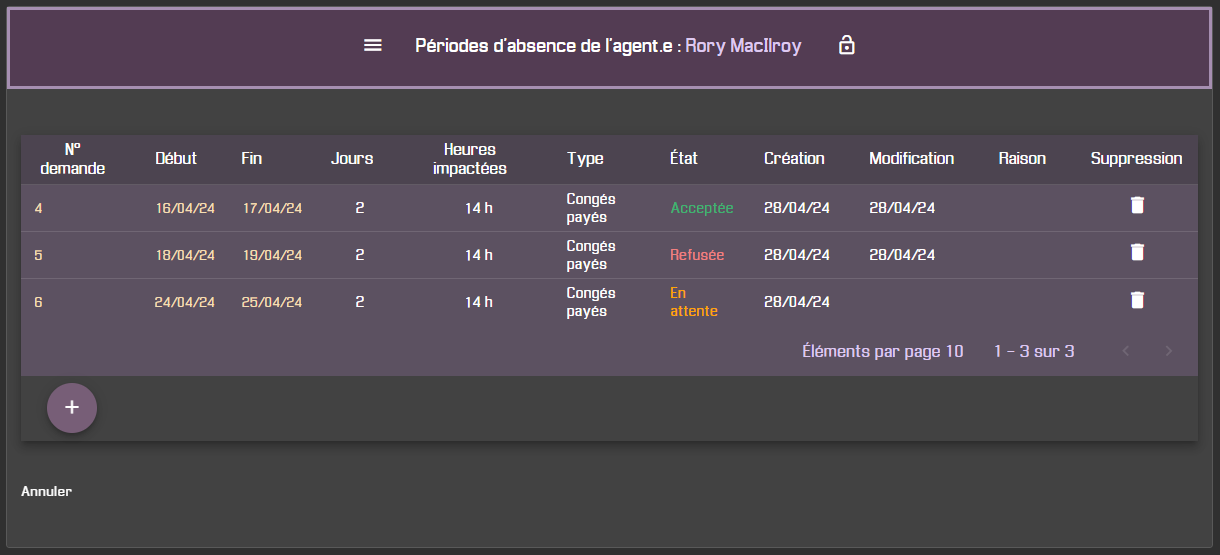Go to previous page arrow
Viewport: 1220px width, 555px height.
pyautogui.click(x=1126, y=351)
